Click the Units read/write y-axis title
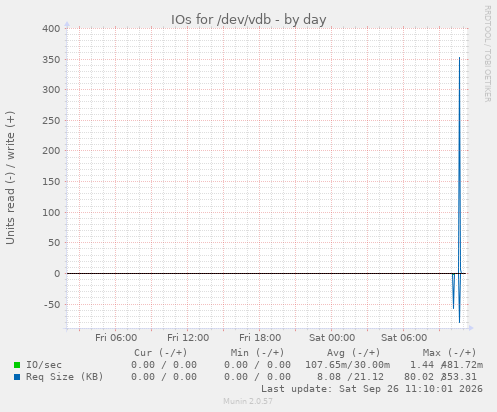 [10, 178]
